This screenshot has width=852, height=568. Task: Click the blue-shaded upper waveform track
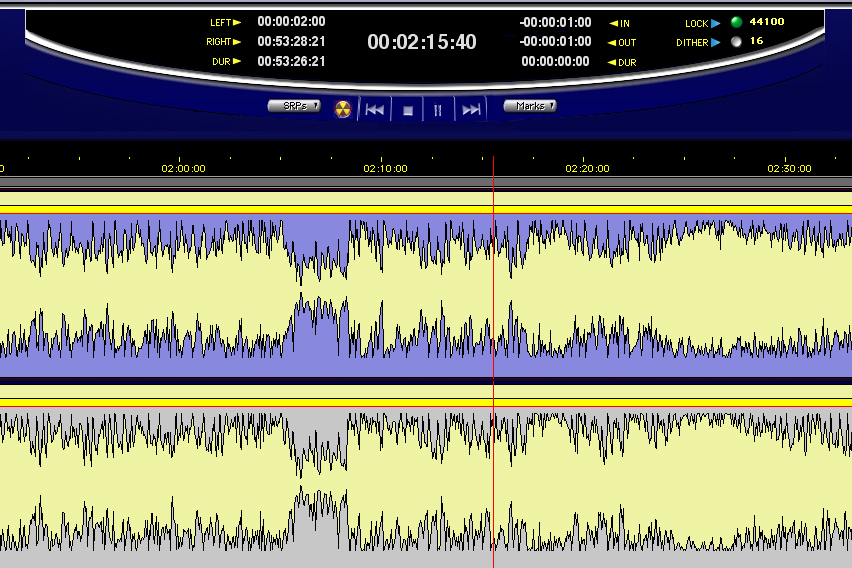[x=426, y=295]
